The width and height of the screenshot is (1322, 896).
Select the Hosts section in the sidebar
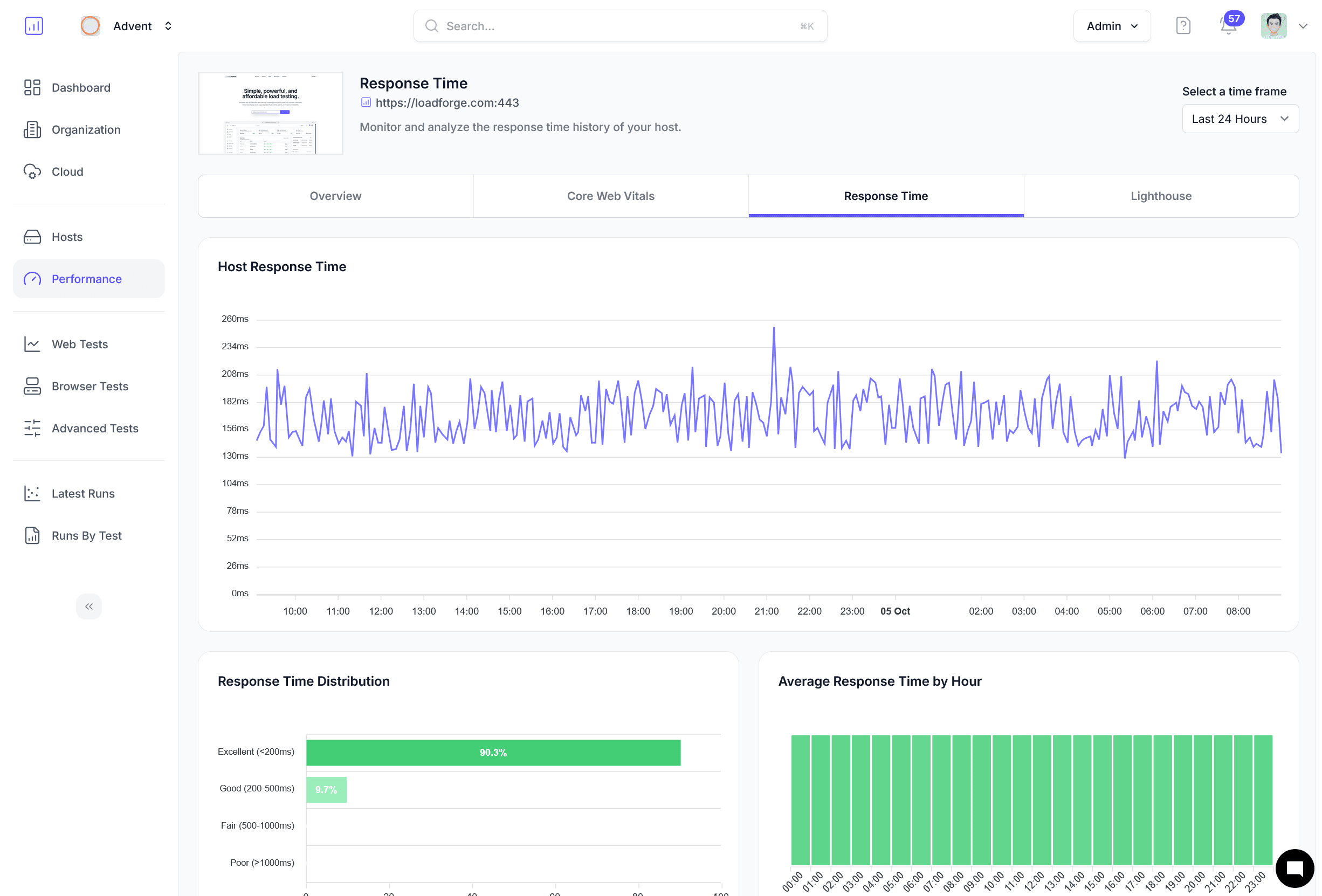coord(66,237)
